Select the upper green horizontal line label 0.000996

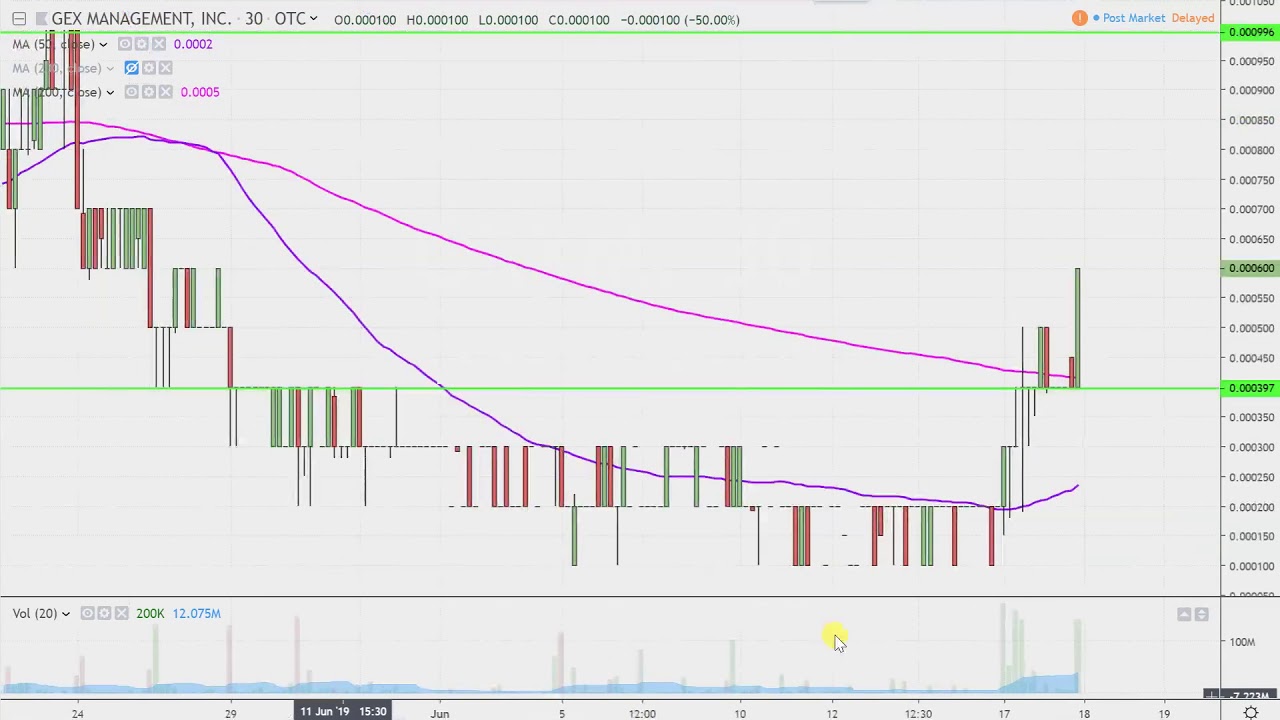click(x=1251, y=32)
